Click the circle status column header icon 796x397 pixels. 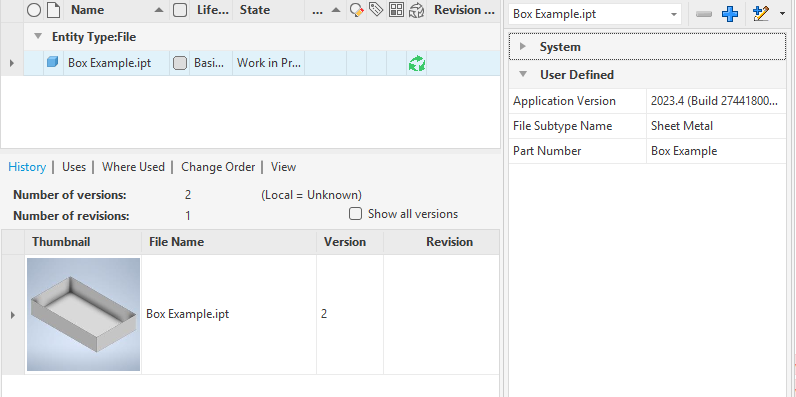[x=34, y=10]
